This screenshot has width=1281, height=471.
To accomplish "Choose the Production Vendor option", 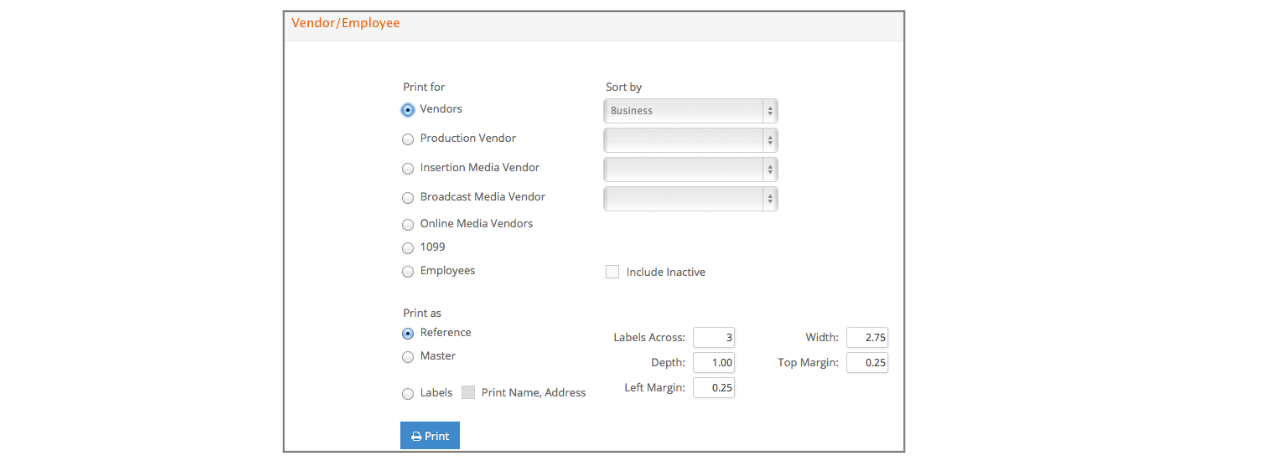I will click(408, 140).
